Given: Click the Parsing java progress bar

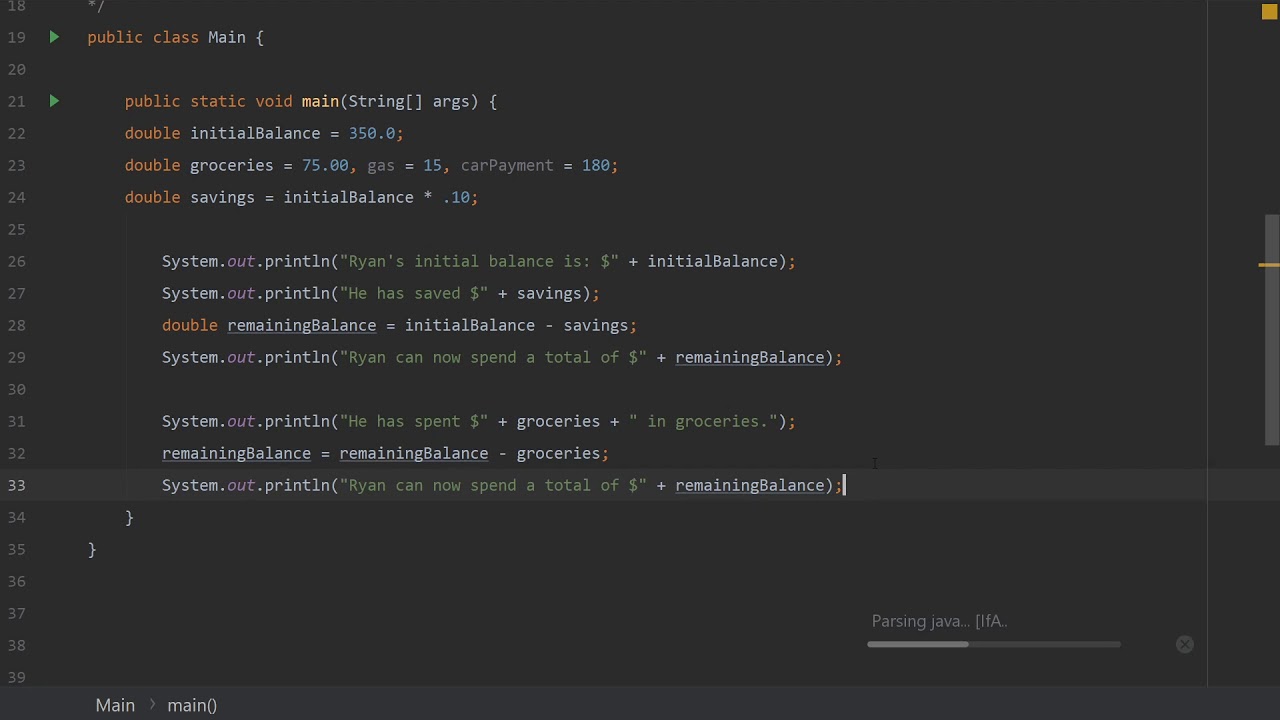Looking at the screenshot, I should (994, 644).
